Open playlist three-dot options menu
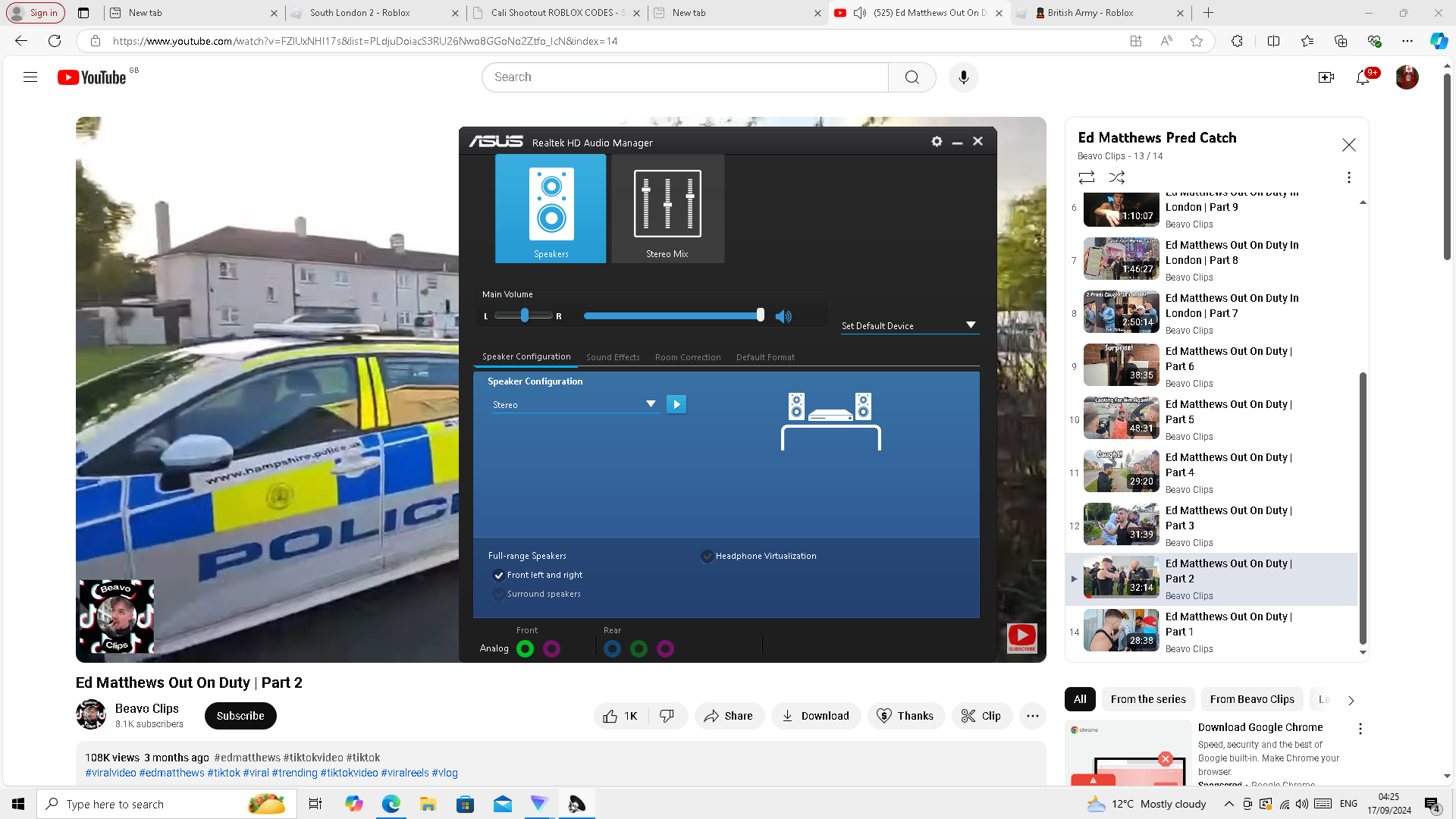This screenshot has width=1456, height=819. click(x=1348, y=177)
